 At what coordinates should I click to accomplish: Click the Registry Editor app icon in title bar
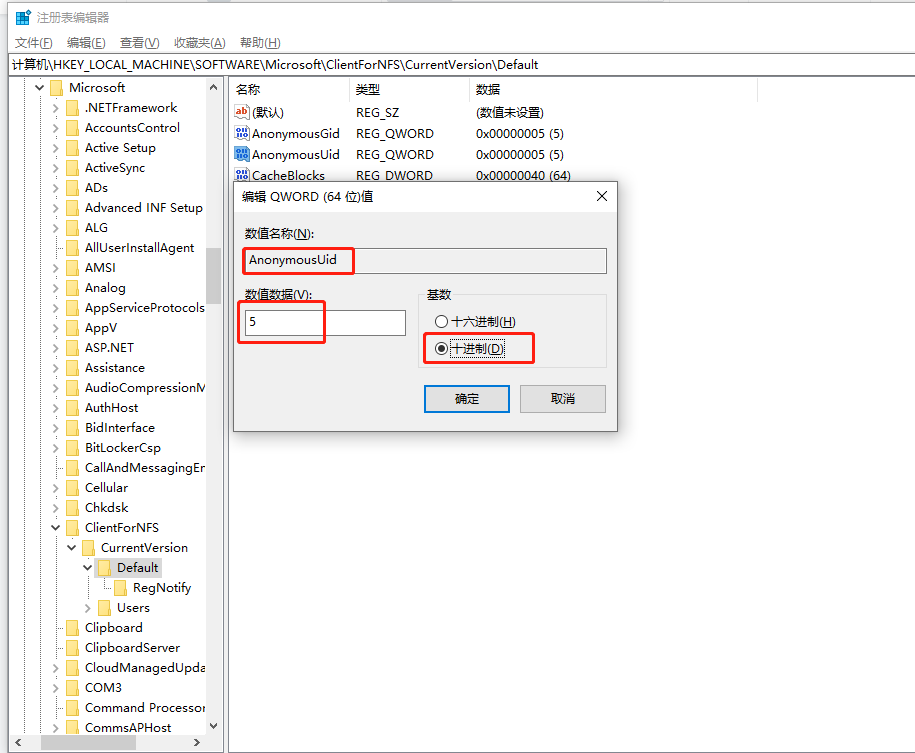click(23, 18)
